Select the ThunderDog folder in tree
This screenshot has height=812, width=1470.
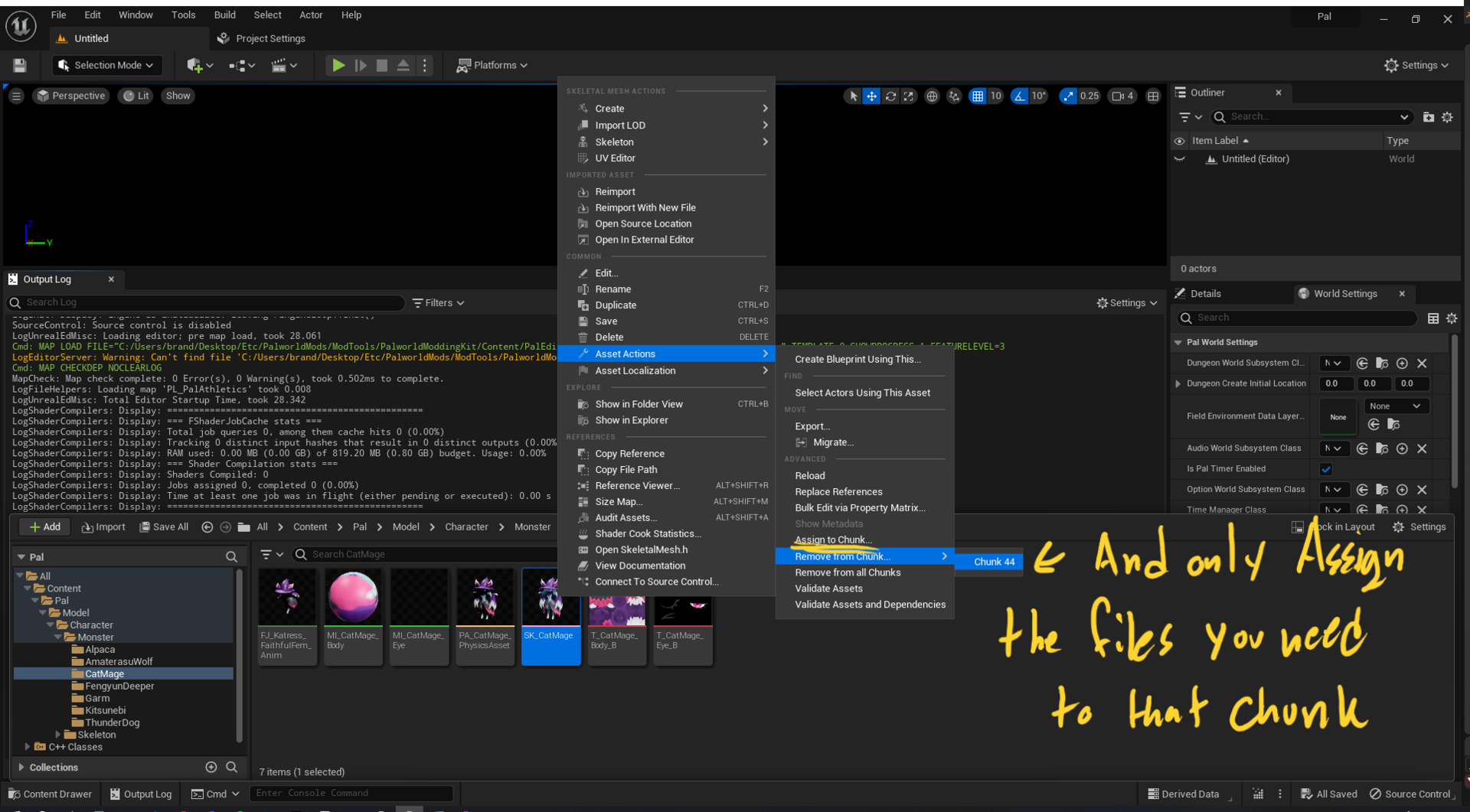(x=112, y=722)
